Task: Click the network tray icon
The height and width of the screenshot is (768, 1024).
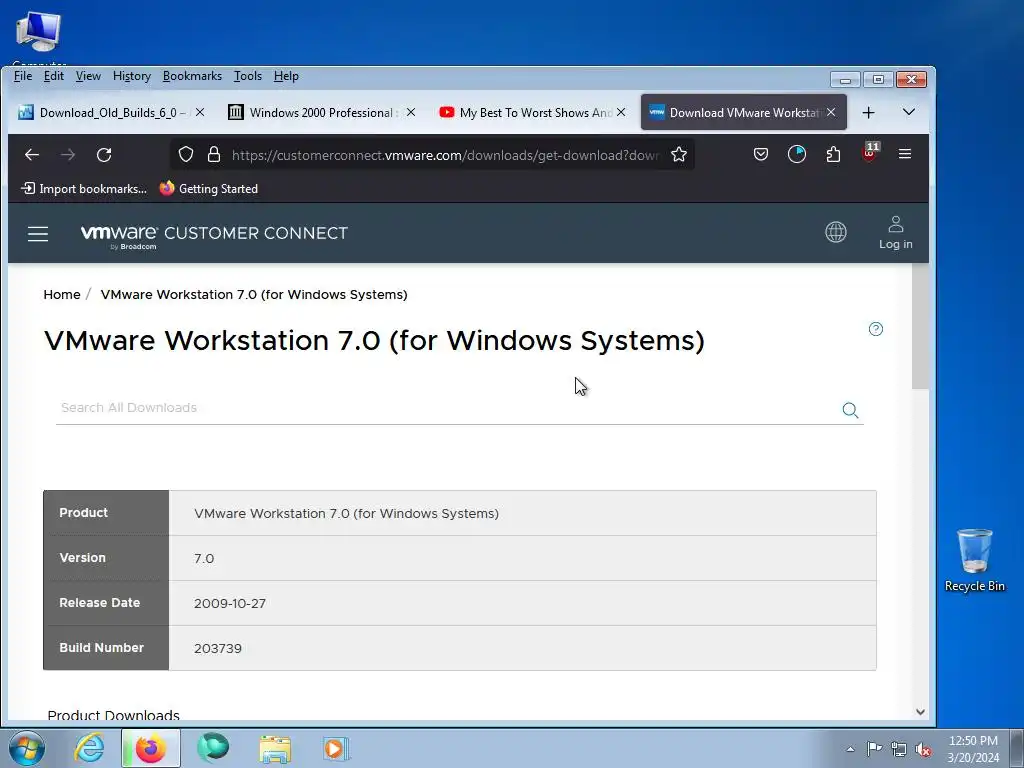Action: pyautogui.click(x=899, y=749)
